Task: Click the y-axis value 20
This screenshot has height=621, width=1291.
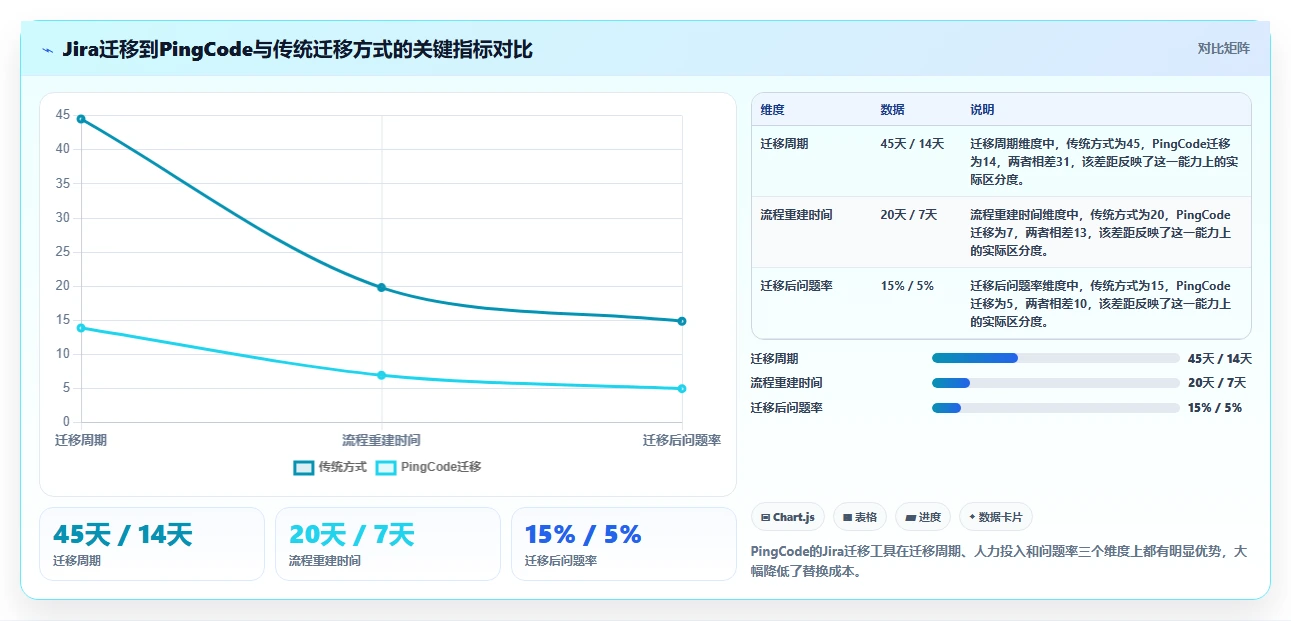Action: (x=63, y=286)
